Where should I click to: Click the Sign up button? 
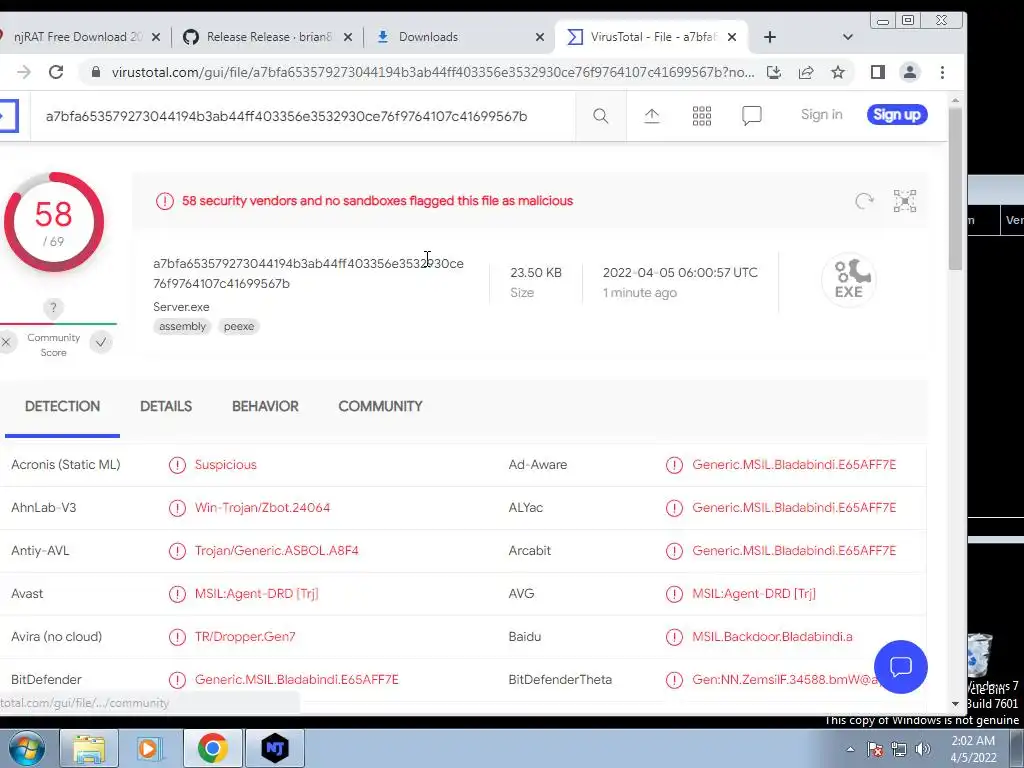coord(897,114)
